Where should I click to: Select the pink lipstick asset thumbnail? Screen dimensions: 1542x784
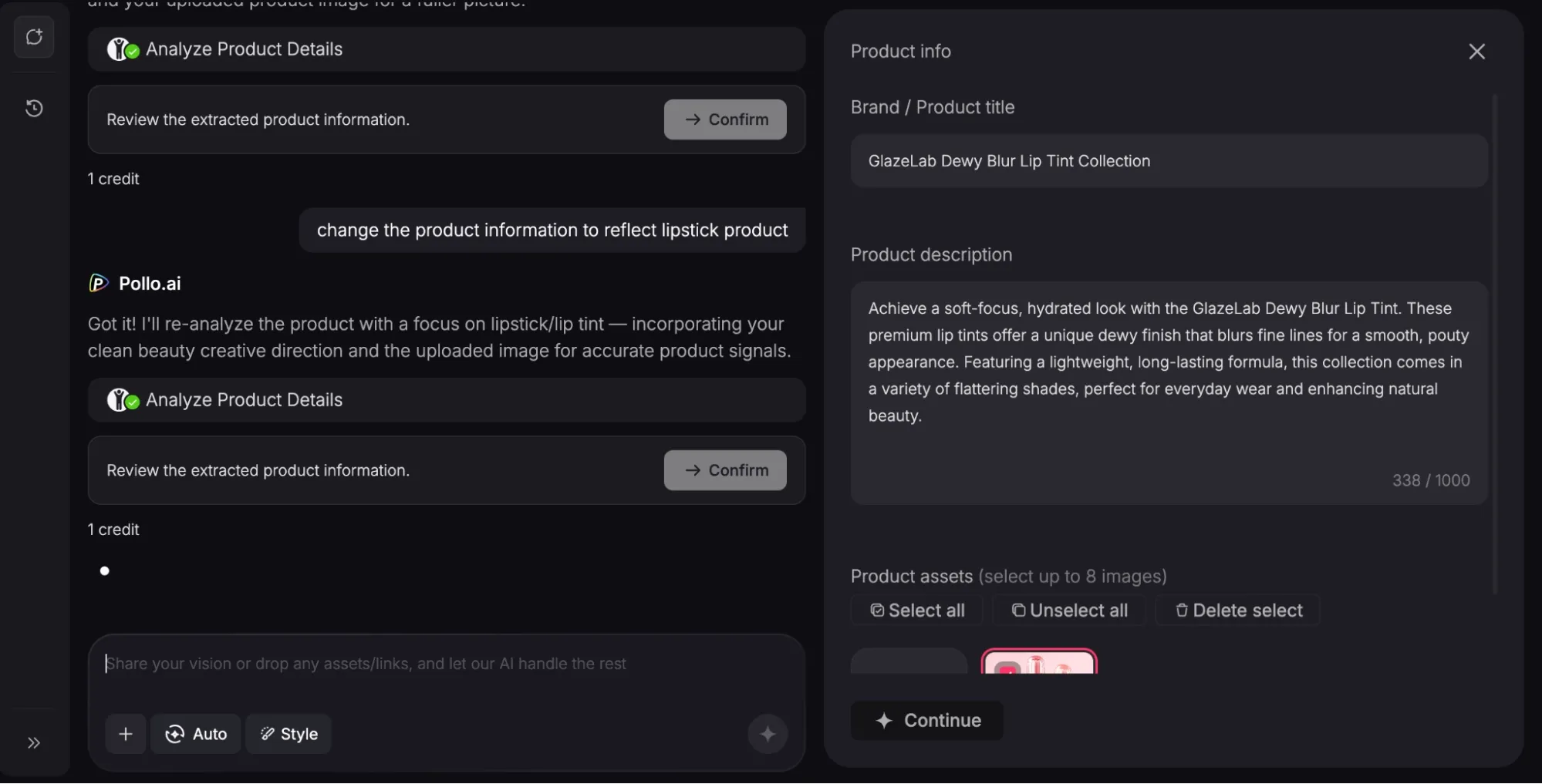point(1039,661)
